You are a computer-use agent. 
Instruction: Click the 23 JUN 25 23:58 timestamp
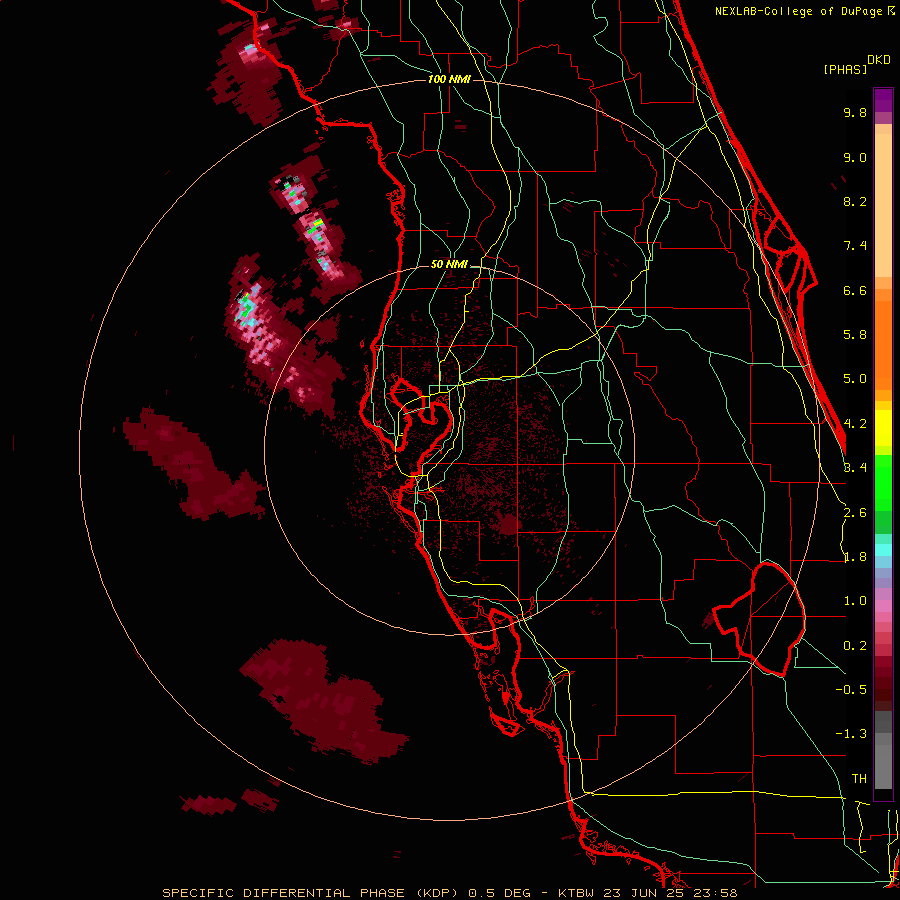pyautogui.click(x=669, y=893)
